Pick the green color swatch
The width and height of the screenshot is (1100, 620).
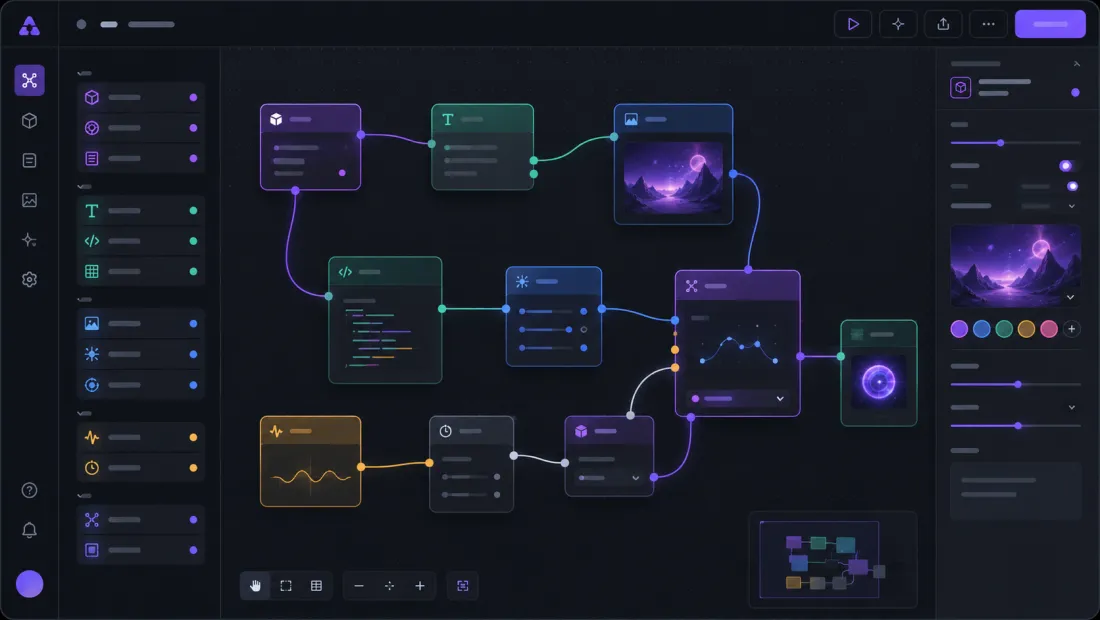(x=1004, y=329)
